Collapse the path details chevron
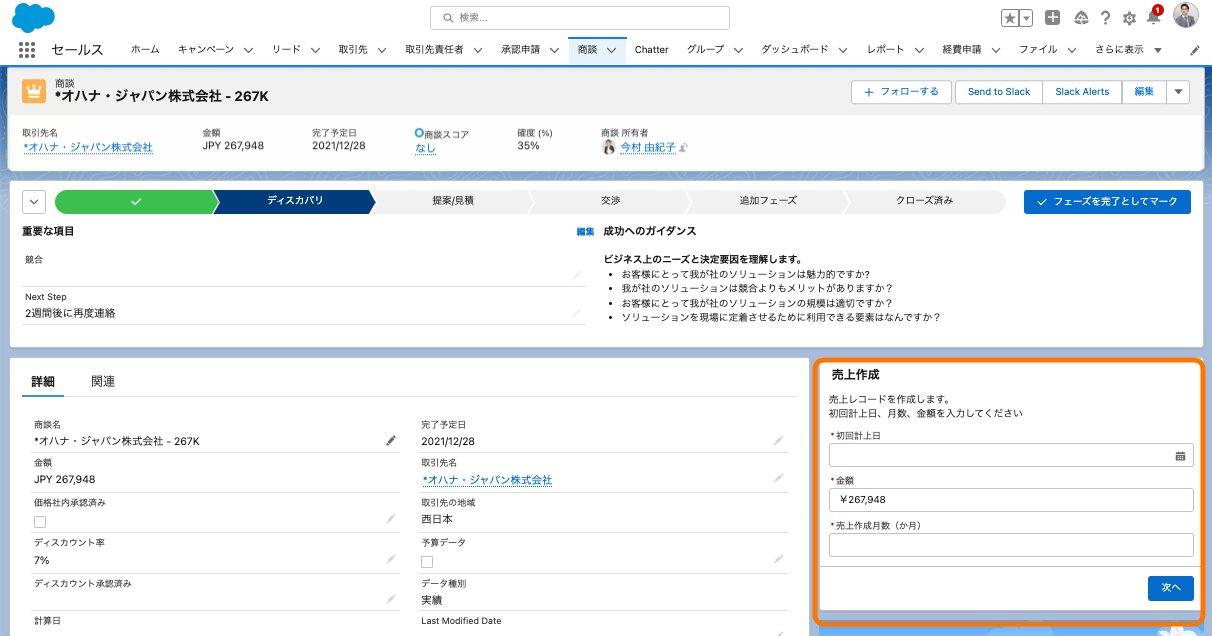The height and width of the screenshot is (636, 1212). [x=34, y=202]
